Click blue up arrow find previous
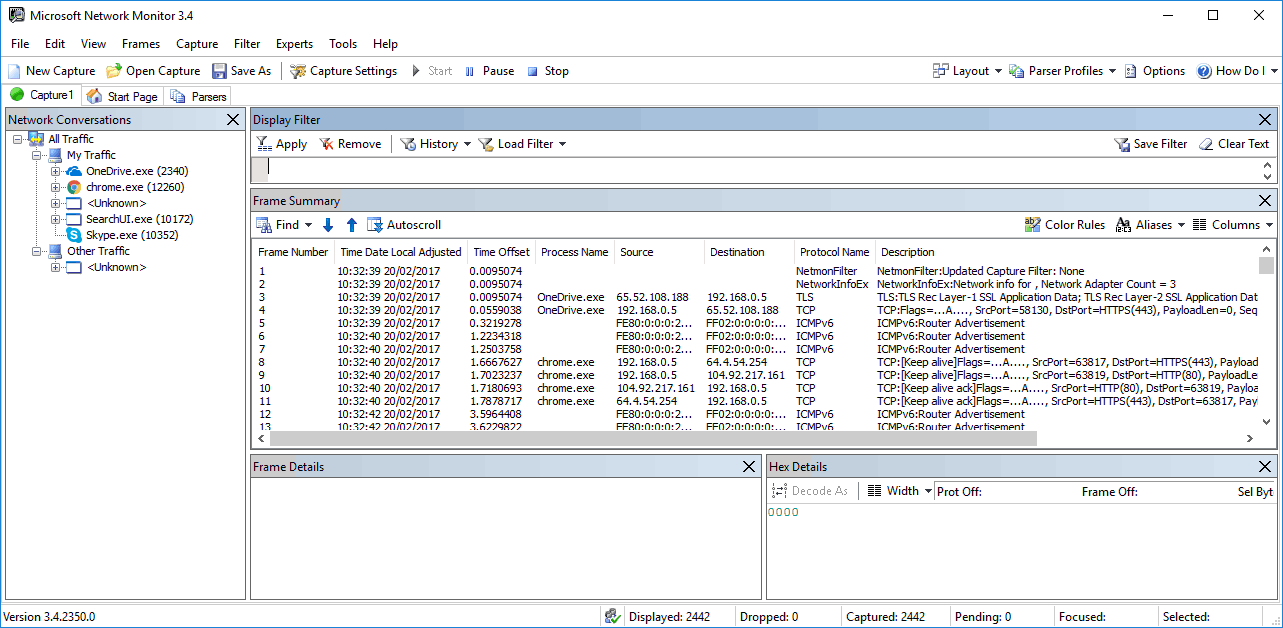This screenshot has width=1283, height=628. click(x=352, y=225)
